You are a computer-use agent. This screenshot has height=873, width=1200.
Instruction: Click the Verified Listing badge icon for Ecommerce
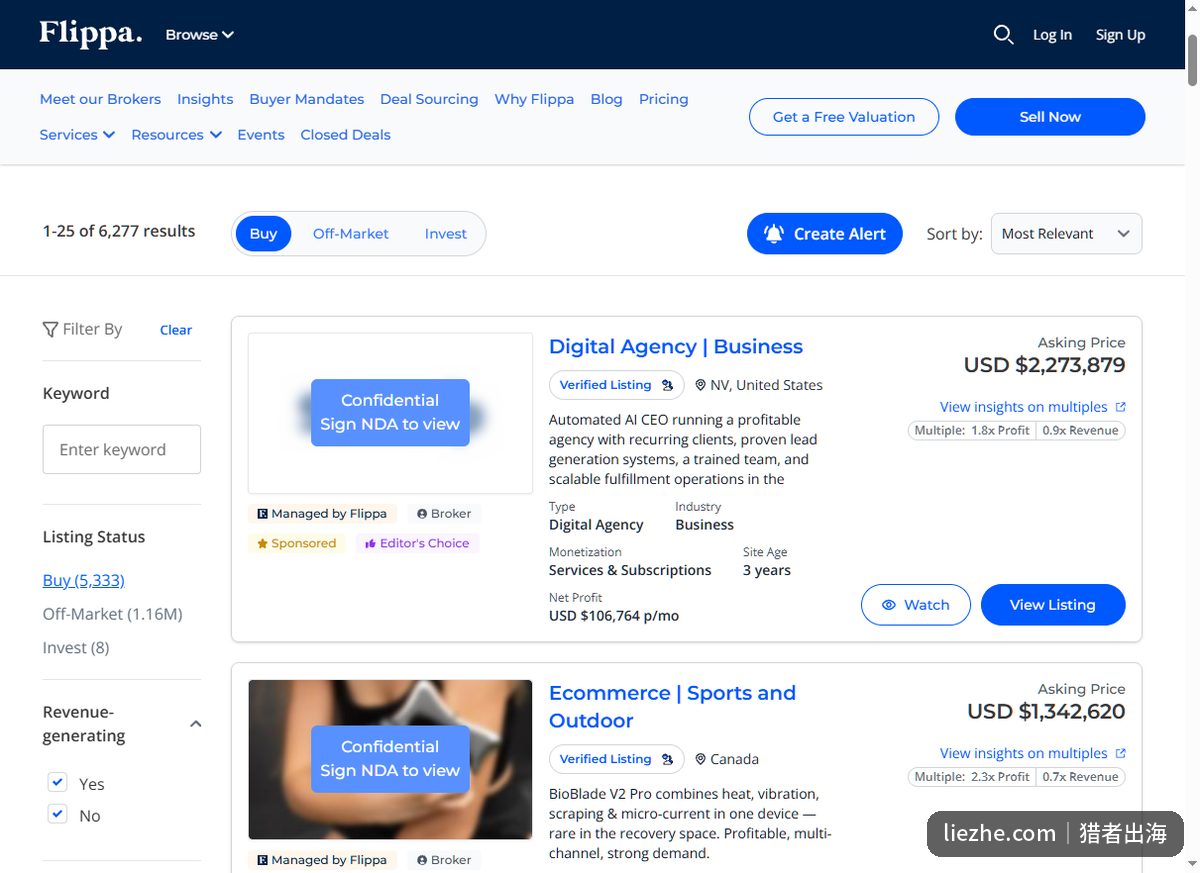pyautogui.click(x=667, y=759)
